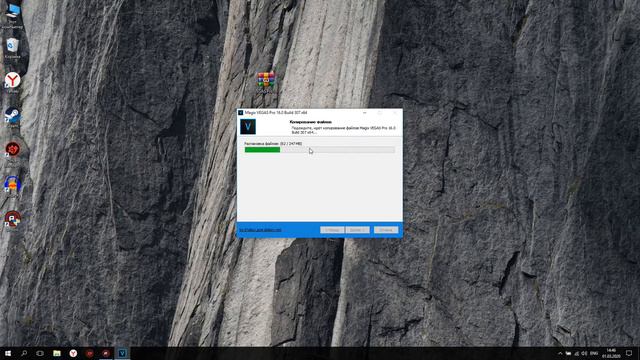Open the link in the installer footer

[260, 230]
